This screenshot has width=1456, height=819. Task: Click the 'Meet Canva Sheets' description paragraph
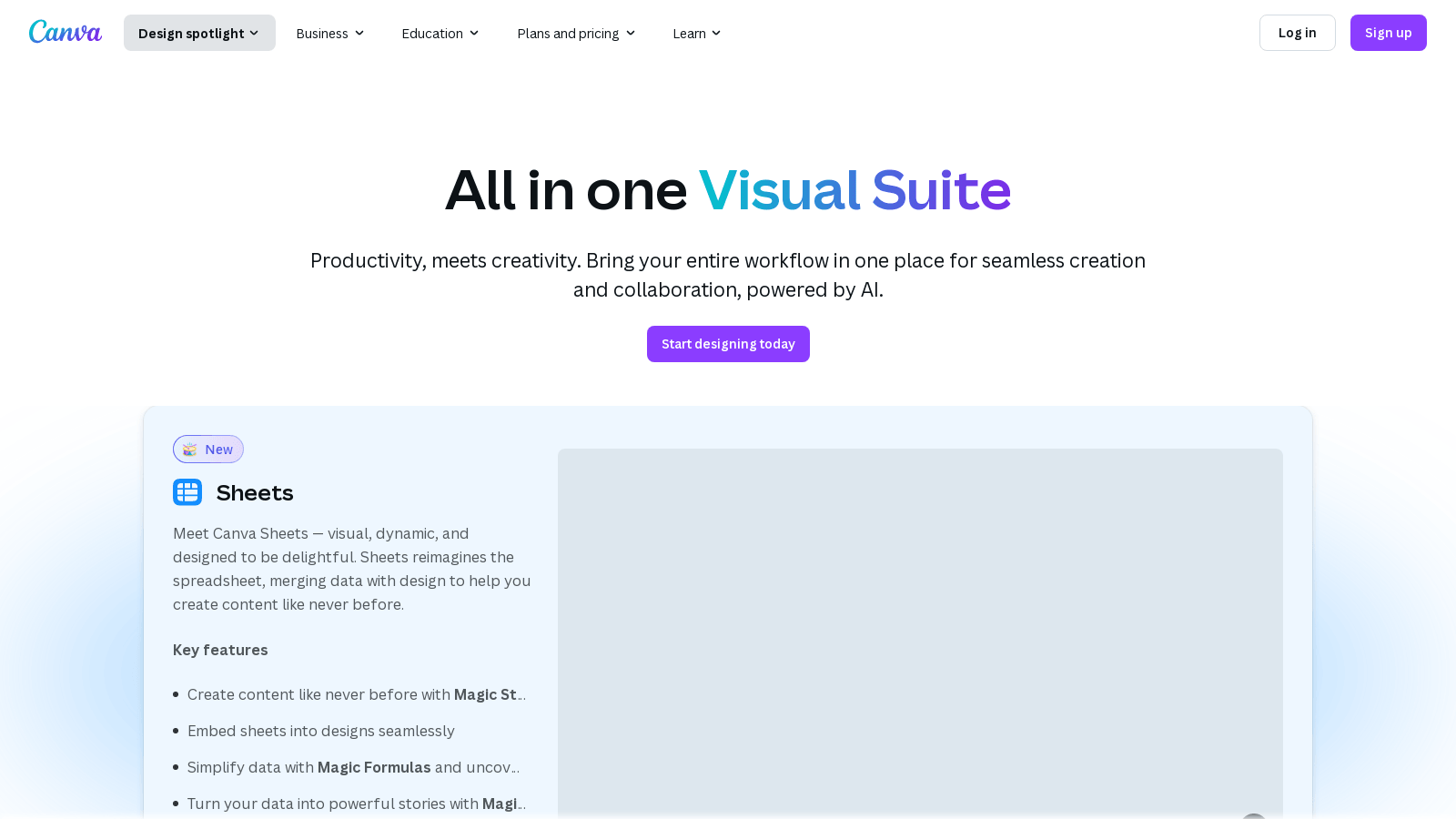coord(352,569)
